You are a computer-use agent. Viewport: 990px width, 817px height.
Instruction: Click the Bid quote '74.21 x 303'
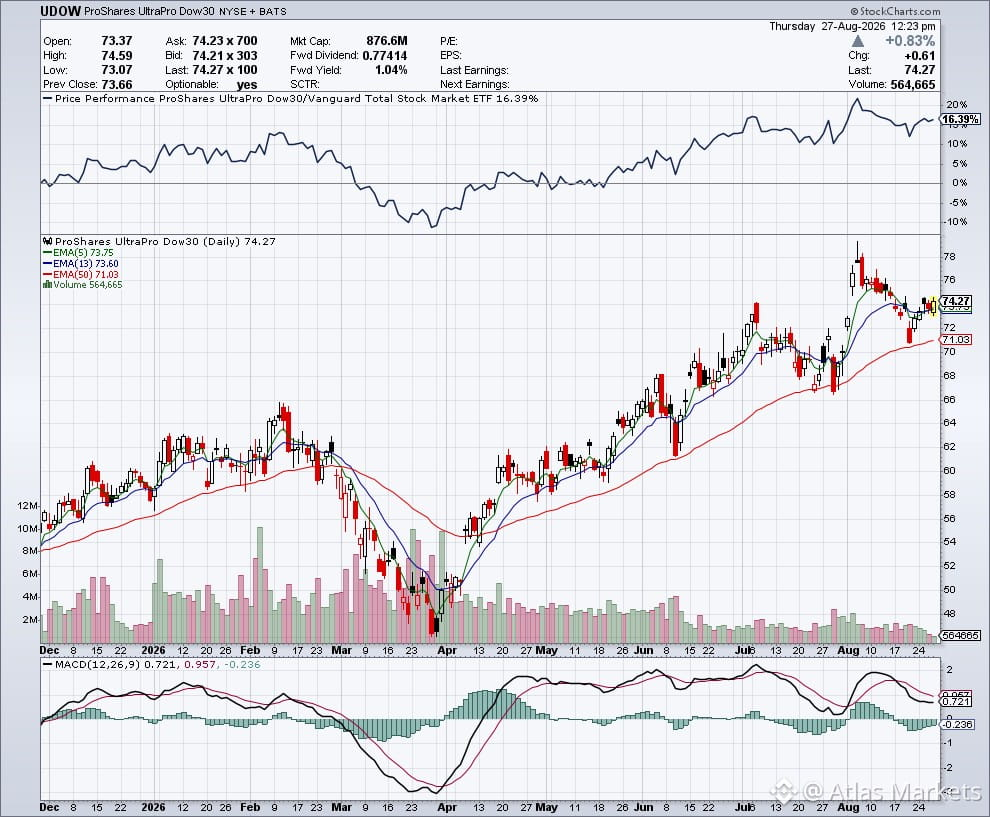(x=225, y=56)
